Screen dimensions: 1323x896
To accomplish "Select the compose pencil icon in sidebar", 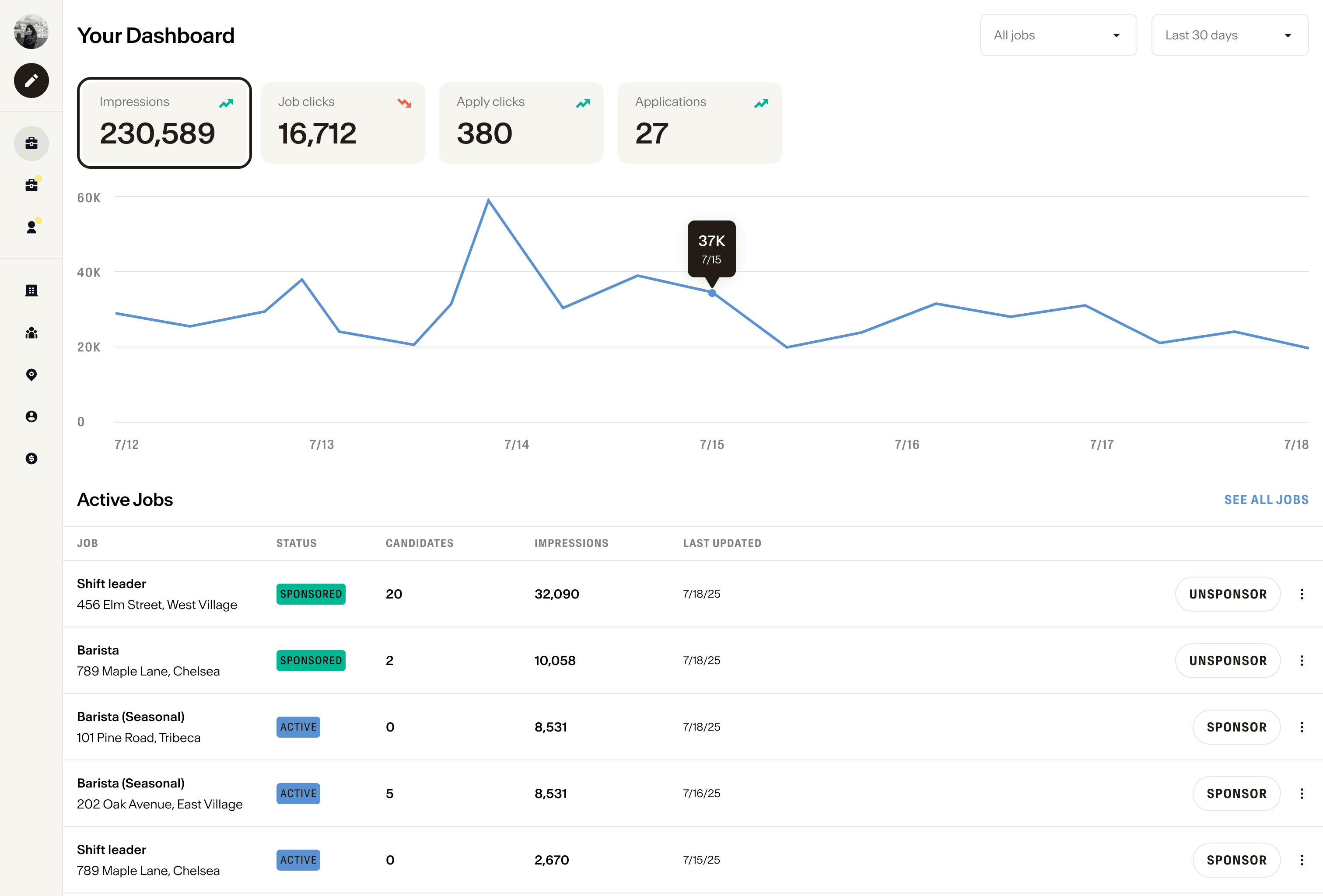I will coord(31,80).
